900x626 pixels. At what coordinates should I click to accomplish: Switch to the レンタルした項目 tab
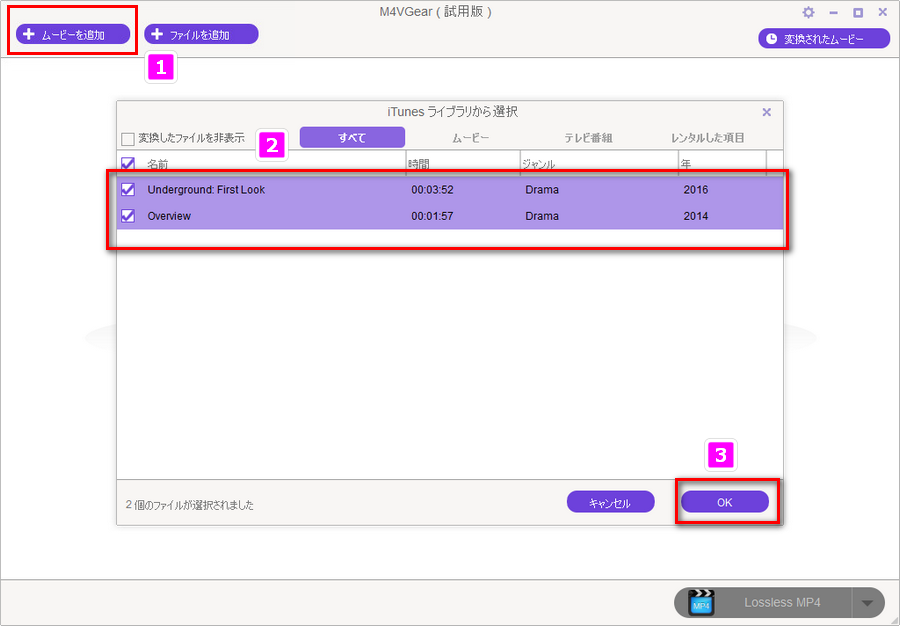[x=707, y=138]
